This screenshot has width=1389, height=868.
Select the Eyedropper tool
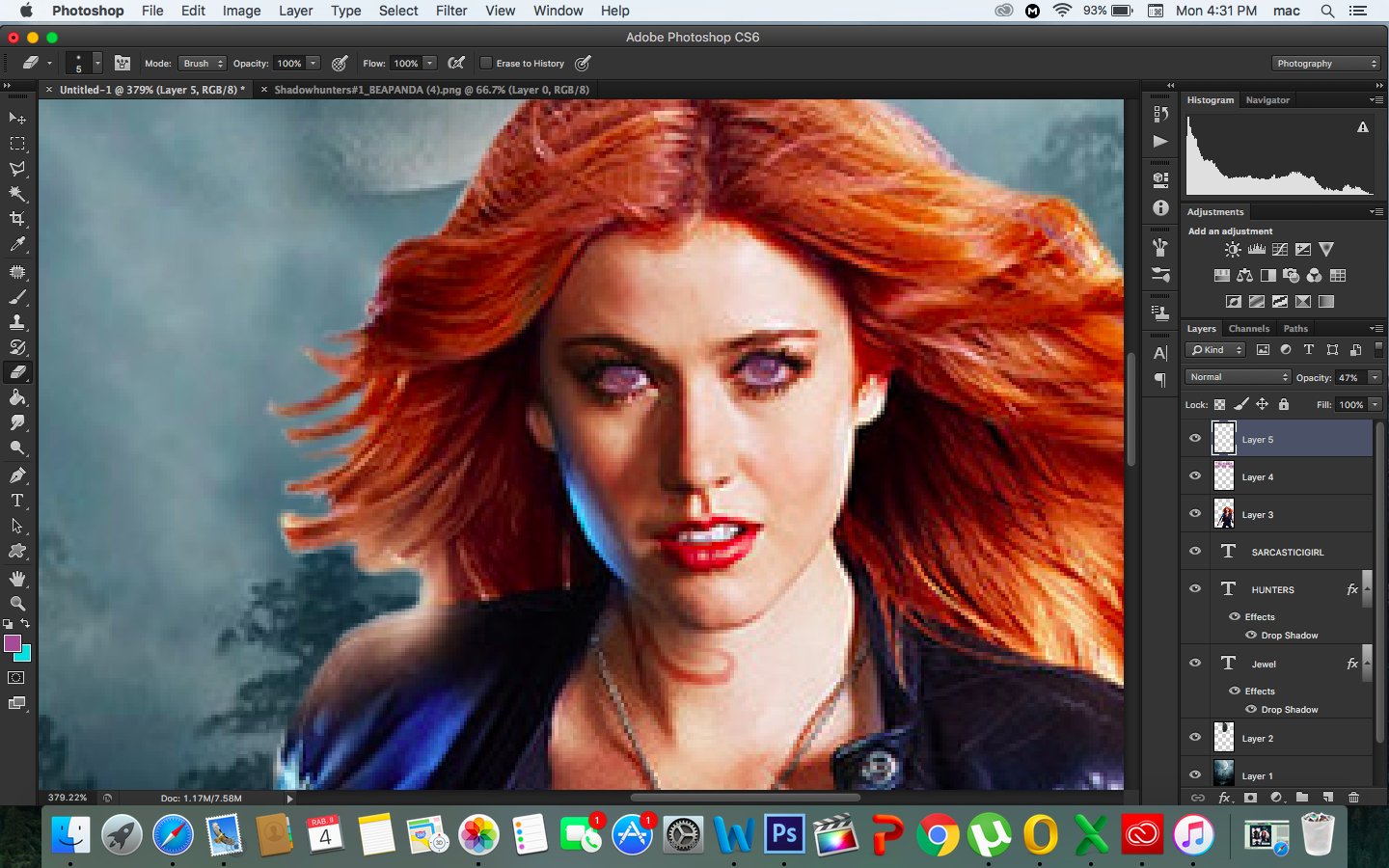click(17, 245)
